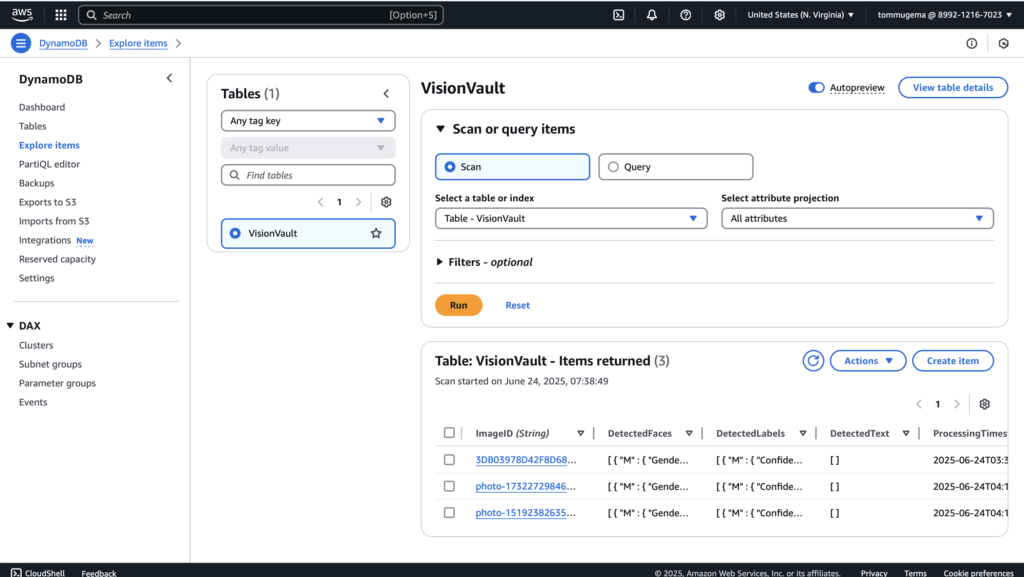Open the AWS services grid menu
The height and width of the screenshot is (577, 1024).
61,15
